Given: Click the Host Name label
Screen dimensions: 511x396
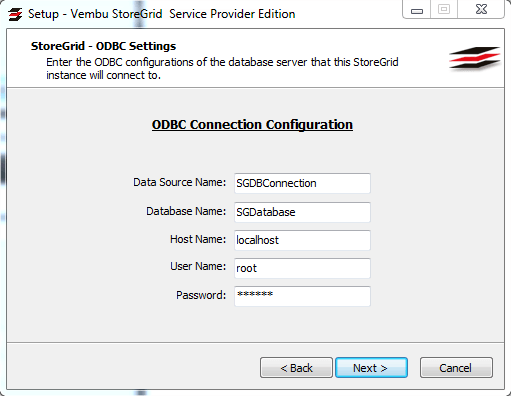Looking at the screenshot, I should point(198,239).
